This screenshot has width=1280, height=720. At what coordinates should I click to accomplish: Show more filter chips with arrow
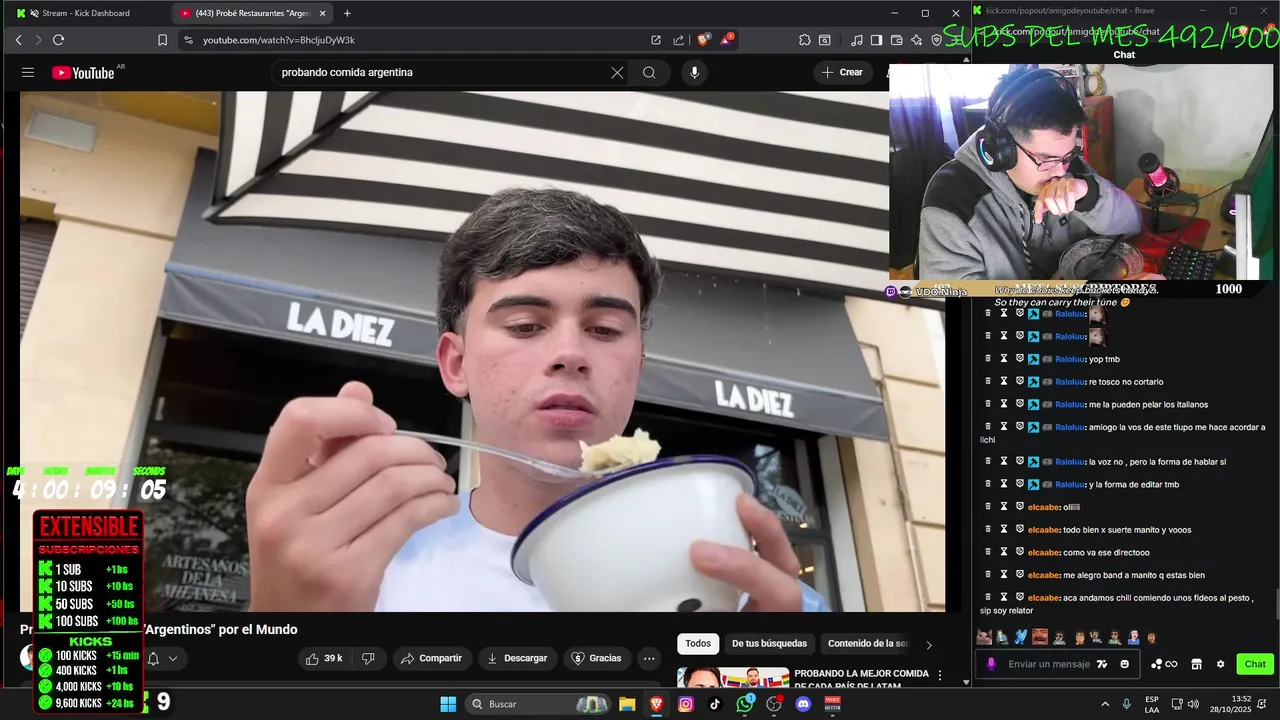[x=928, y=645]
